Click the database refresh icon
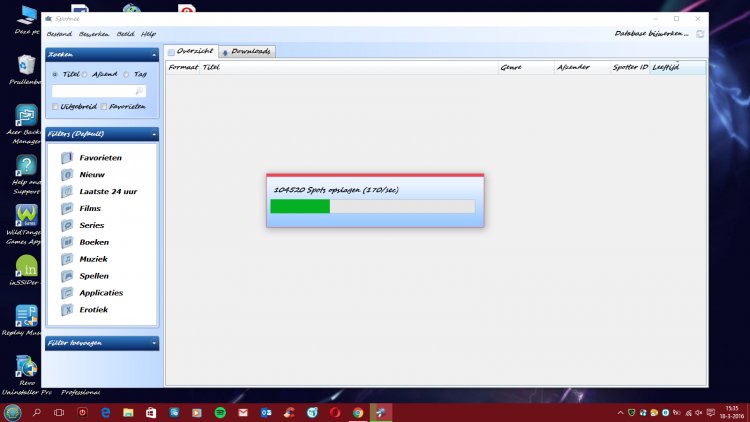The height and width of the screenshot is (422, 750). coord(699,34)
